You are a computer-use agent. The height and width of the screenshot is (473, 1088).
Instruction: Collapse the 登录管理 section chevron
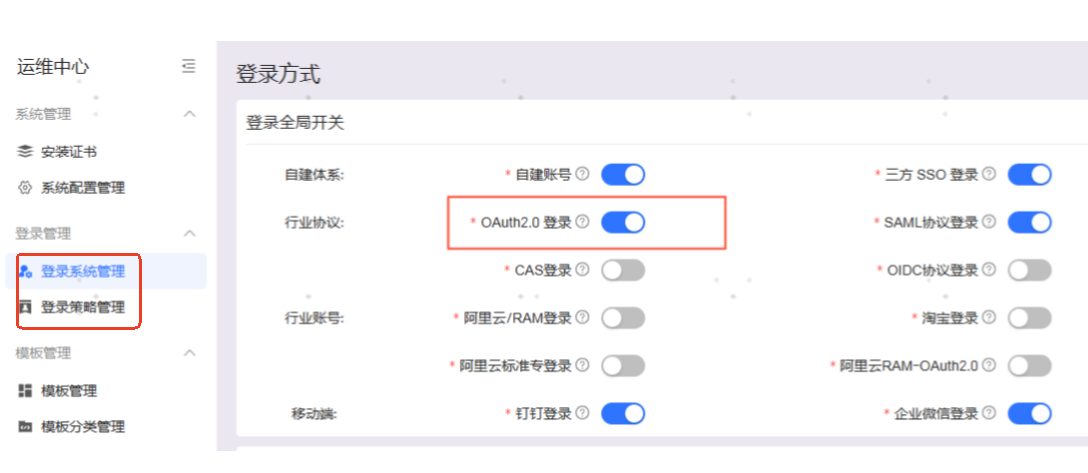click(x=189, y=233)
